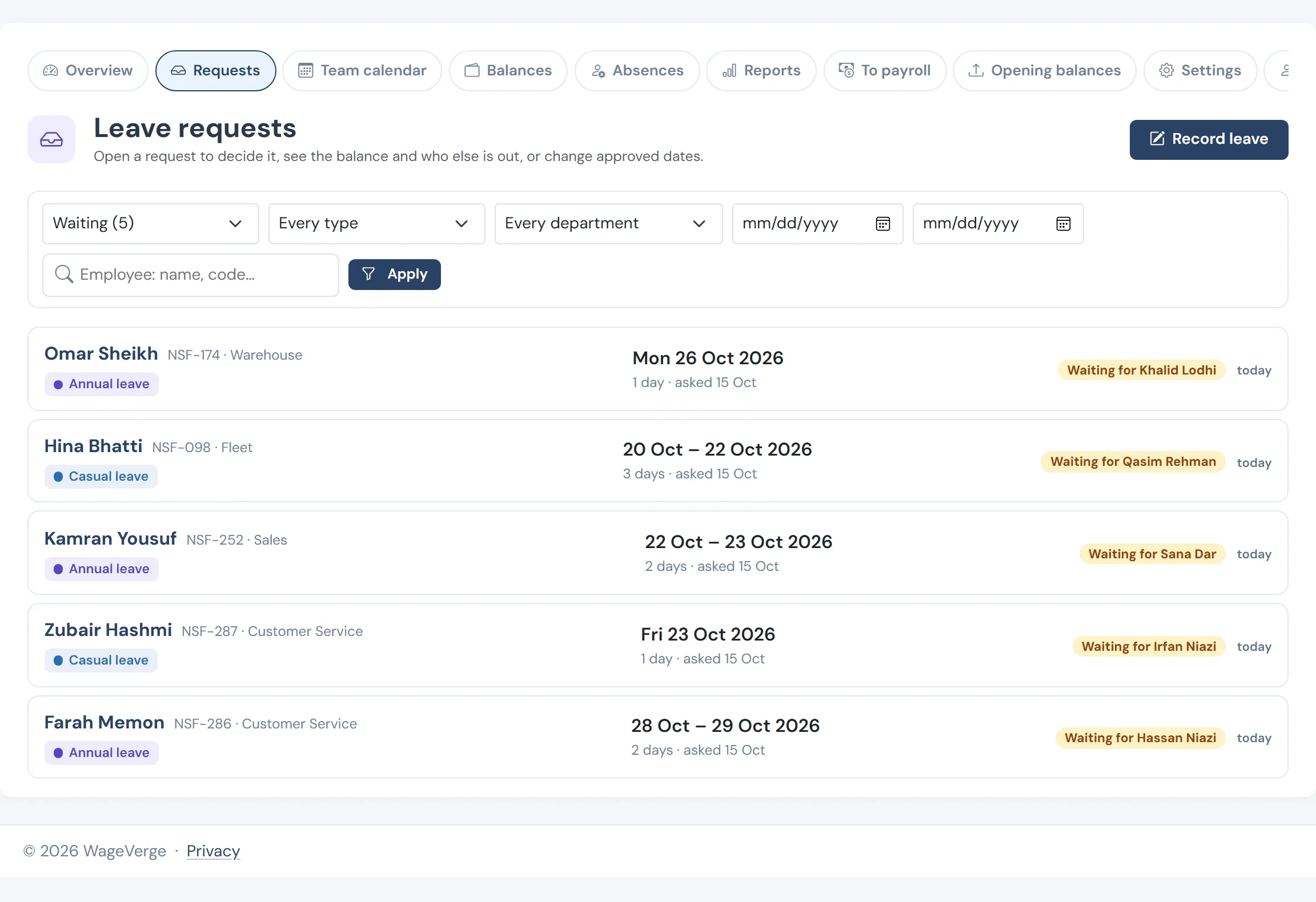Focus the first mm/dd/yyyy date field

pos(818,224)
